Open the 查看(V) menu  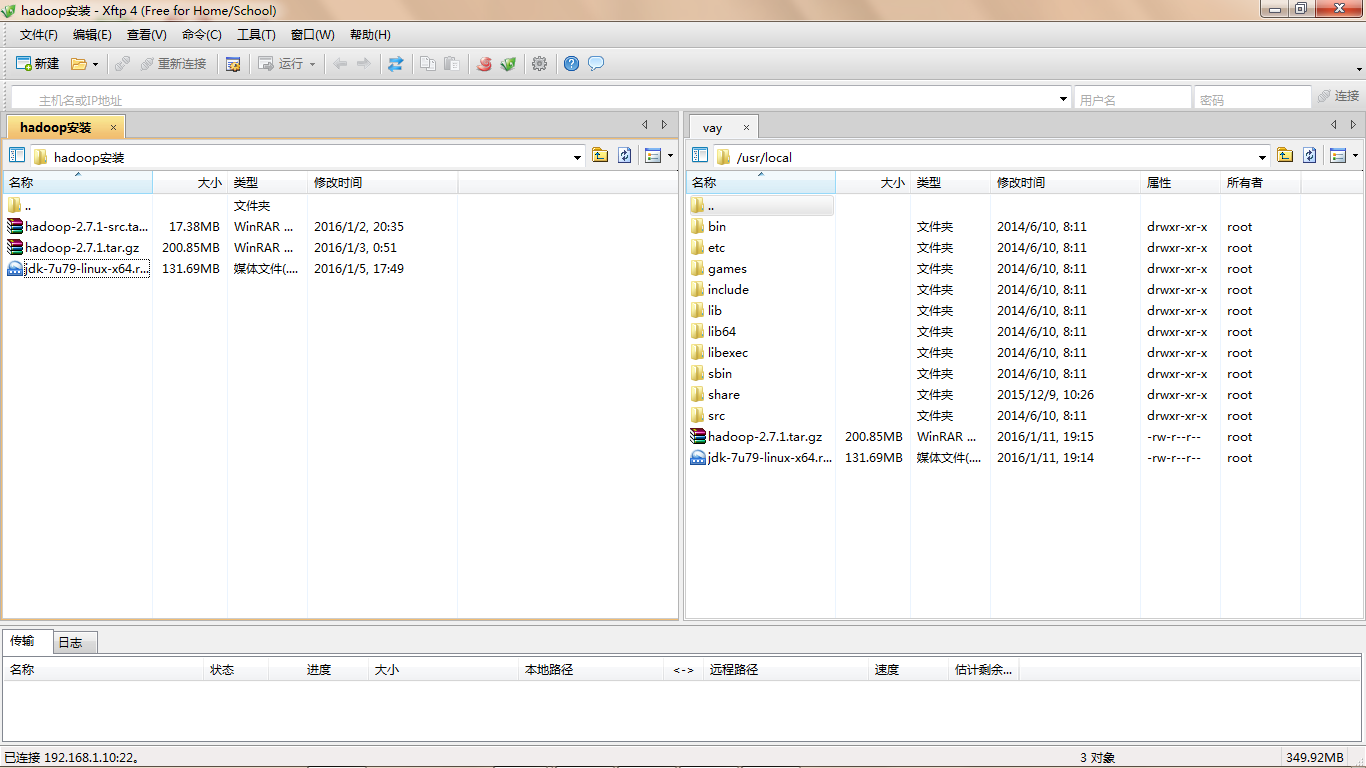point(147,34)
